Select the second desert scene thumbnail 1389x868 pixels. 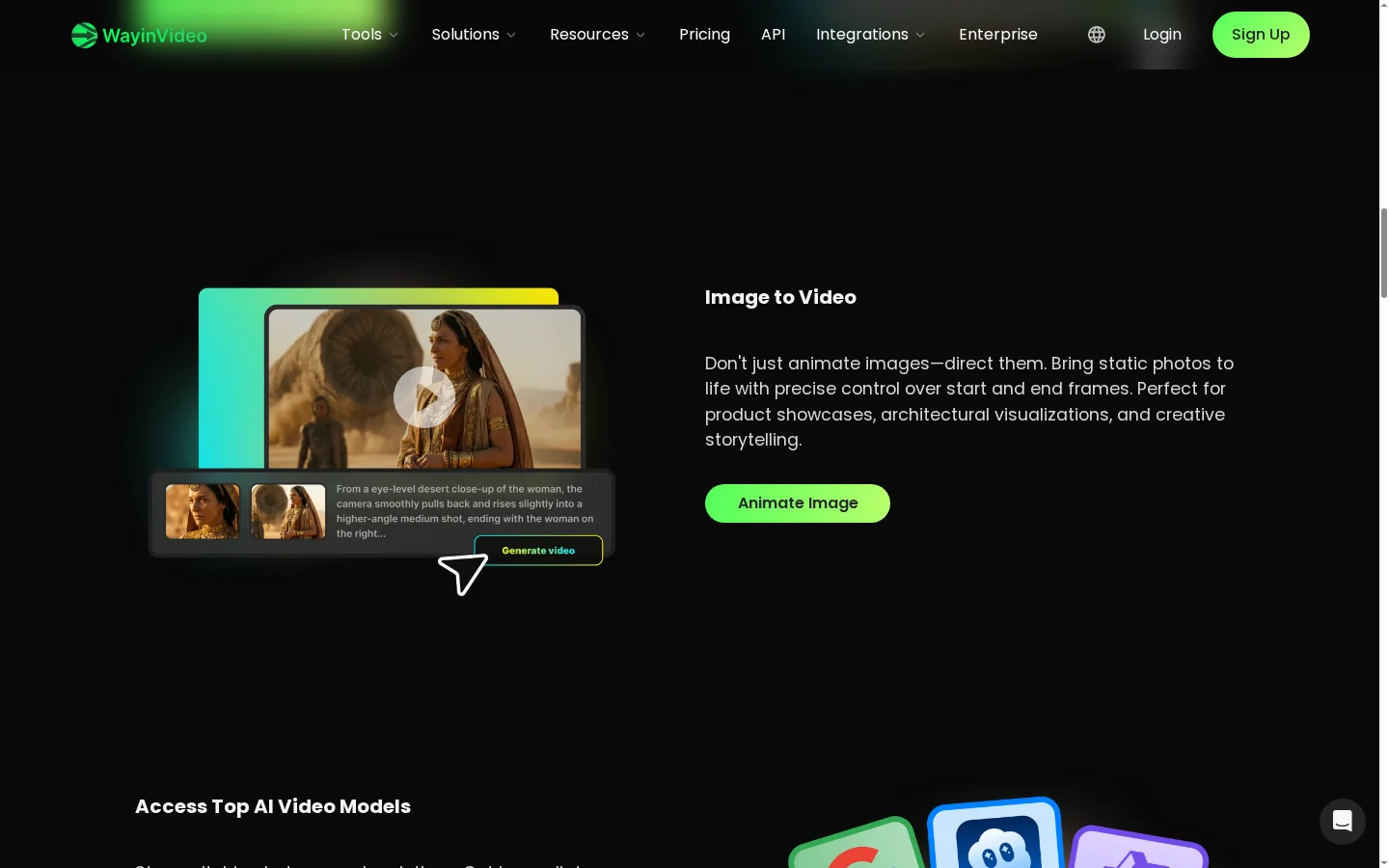288,511
